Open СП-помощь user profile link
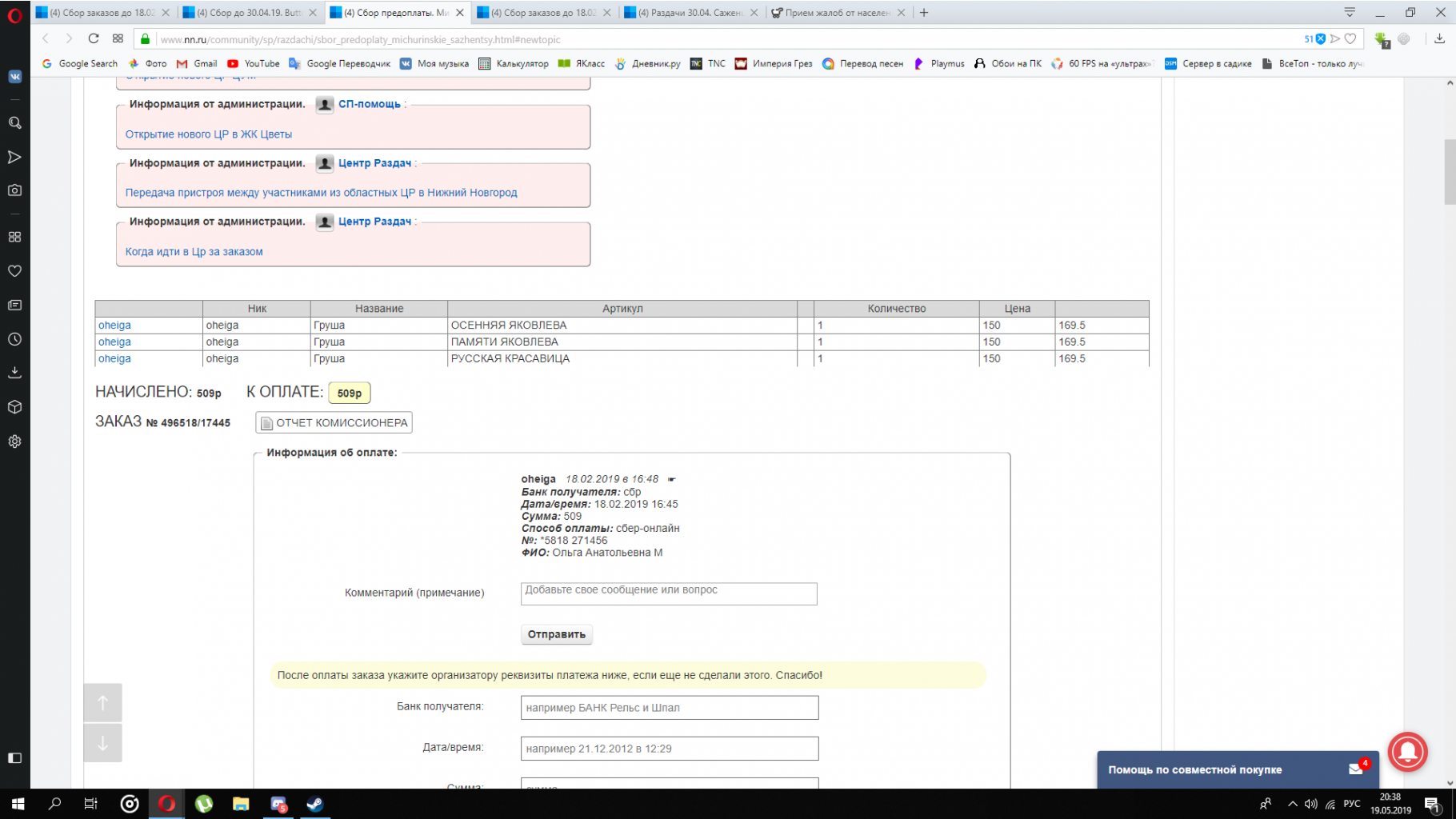Viewport: 1456px width, 819px height. click(x=369, y=104)
